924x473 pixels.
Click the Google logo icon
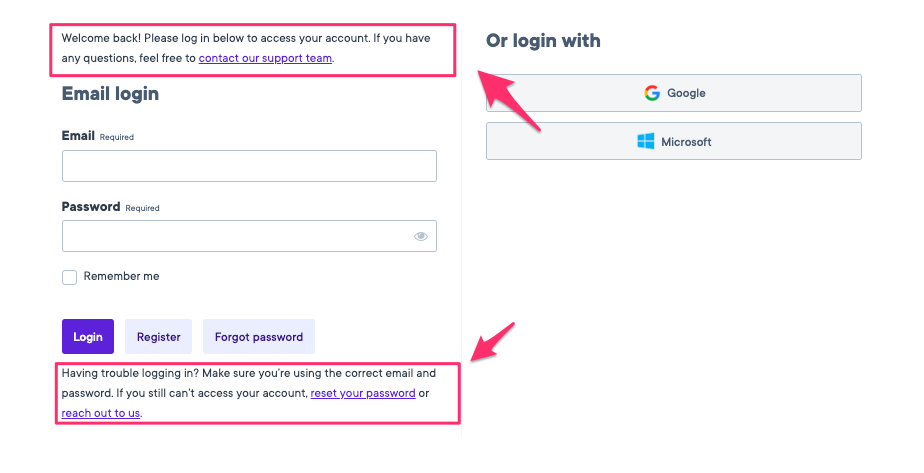coord(652,93)
